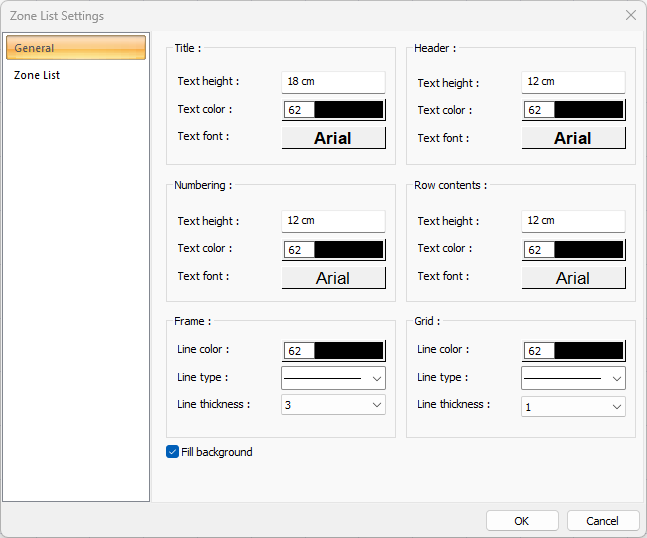Click the Cancel button
647x538 pixels.
tap(602, 521)
